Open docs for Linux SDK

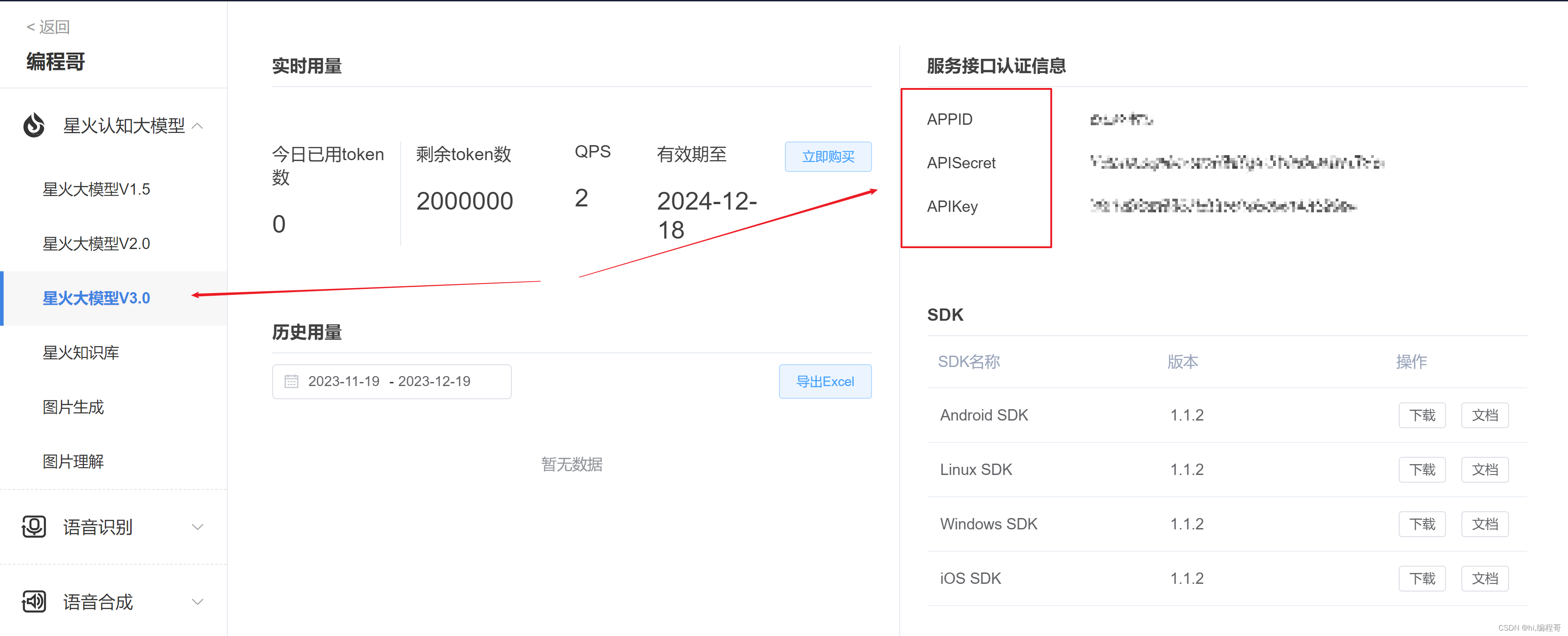(x=1485, y=470)
